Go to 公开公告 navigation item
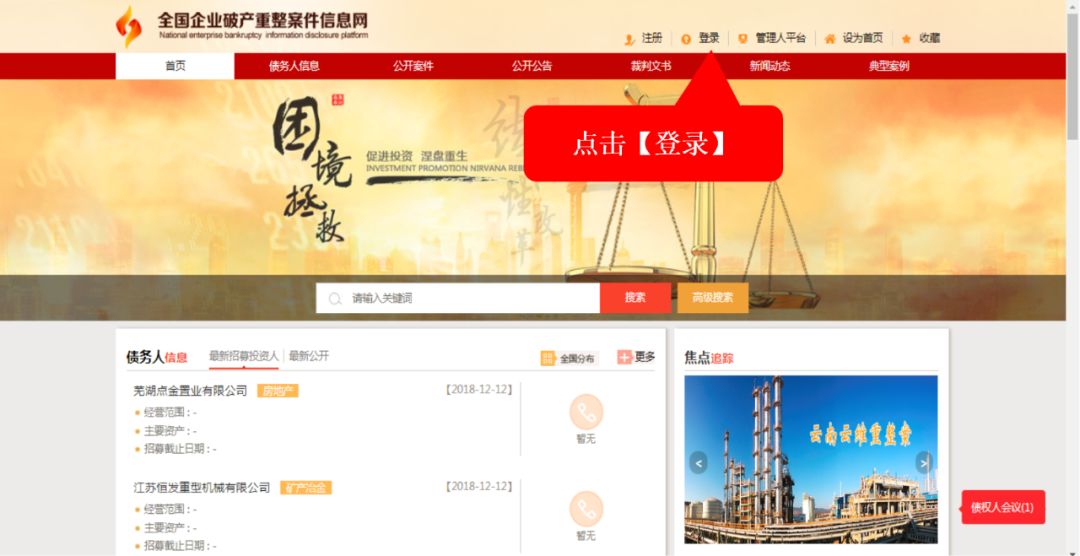 click(532, 66)
